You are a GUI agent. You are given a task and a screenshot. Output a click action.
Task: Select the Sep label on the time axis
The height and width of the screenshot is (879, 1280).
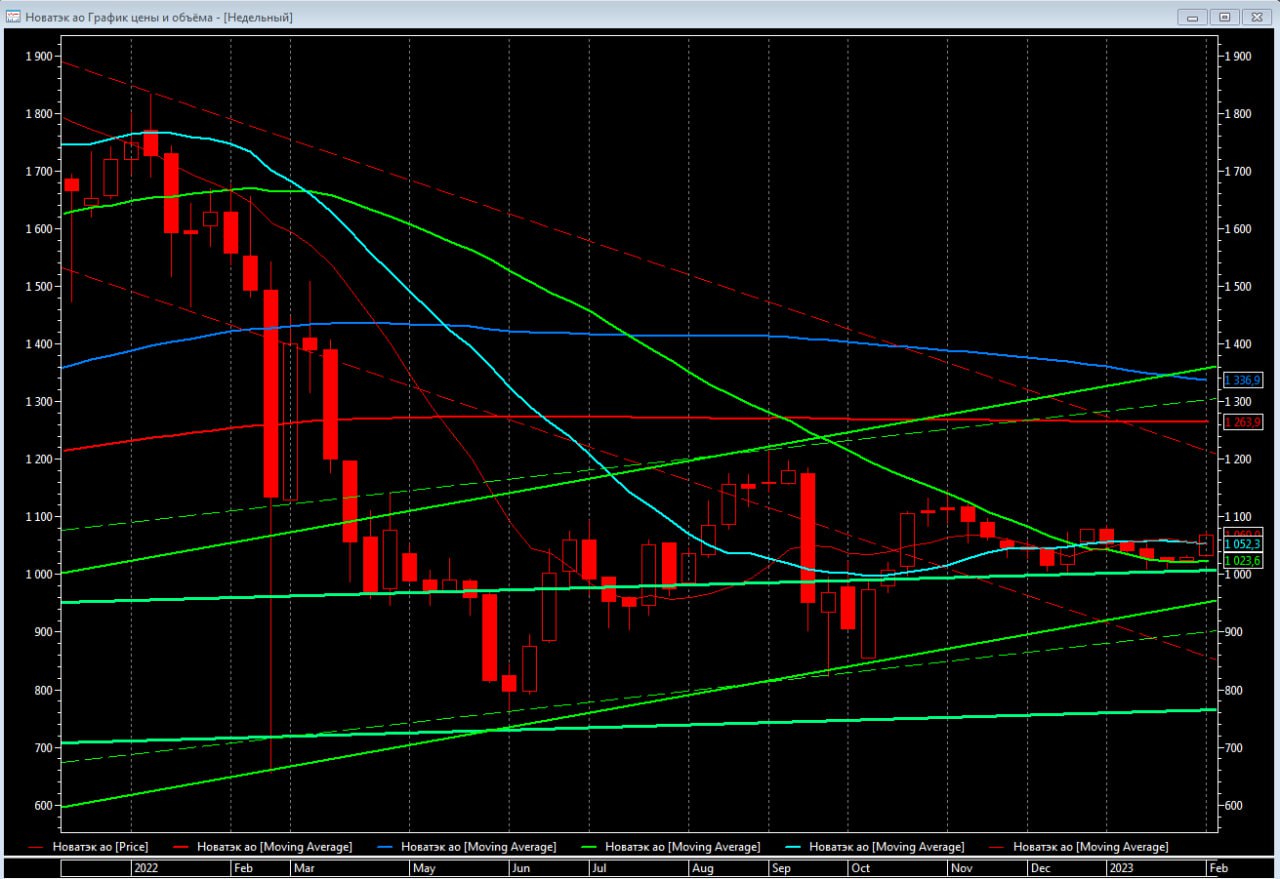[782, 869]
